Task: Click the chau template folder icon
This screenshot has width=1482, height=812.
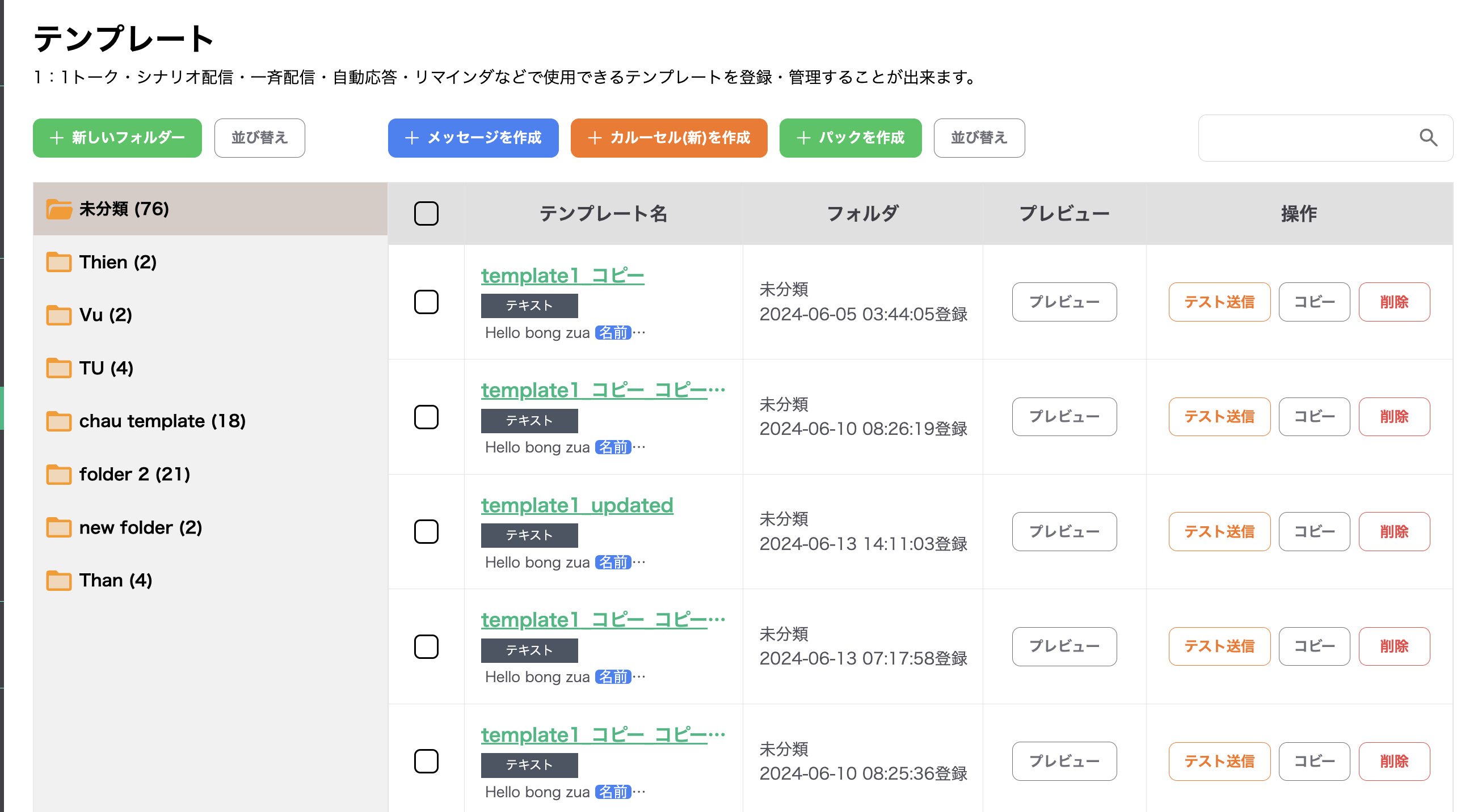Action: [58, 421]
